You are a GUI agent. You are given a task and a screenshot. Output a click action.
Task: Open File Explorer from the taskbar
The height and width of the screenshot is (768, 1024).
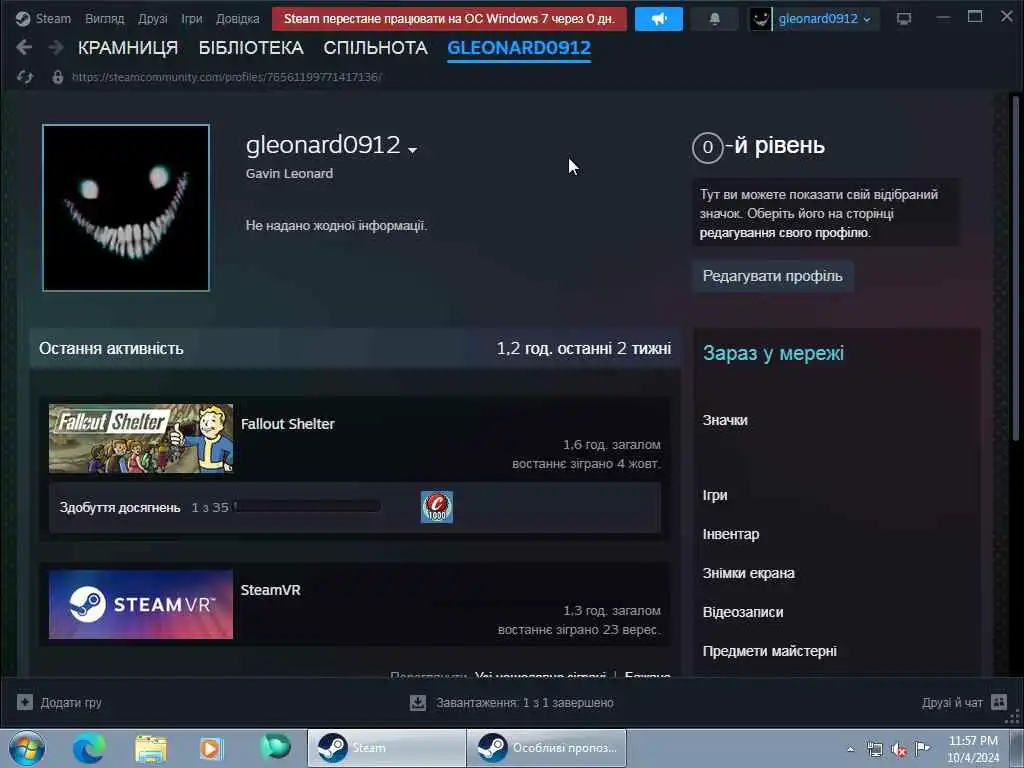(151, 748)
